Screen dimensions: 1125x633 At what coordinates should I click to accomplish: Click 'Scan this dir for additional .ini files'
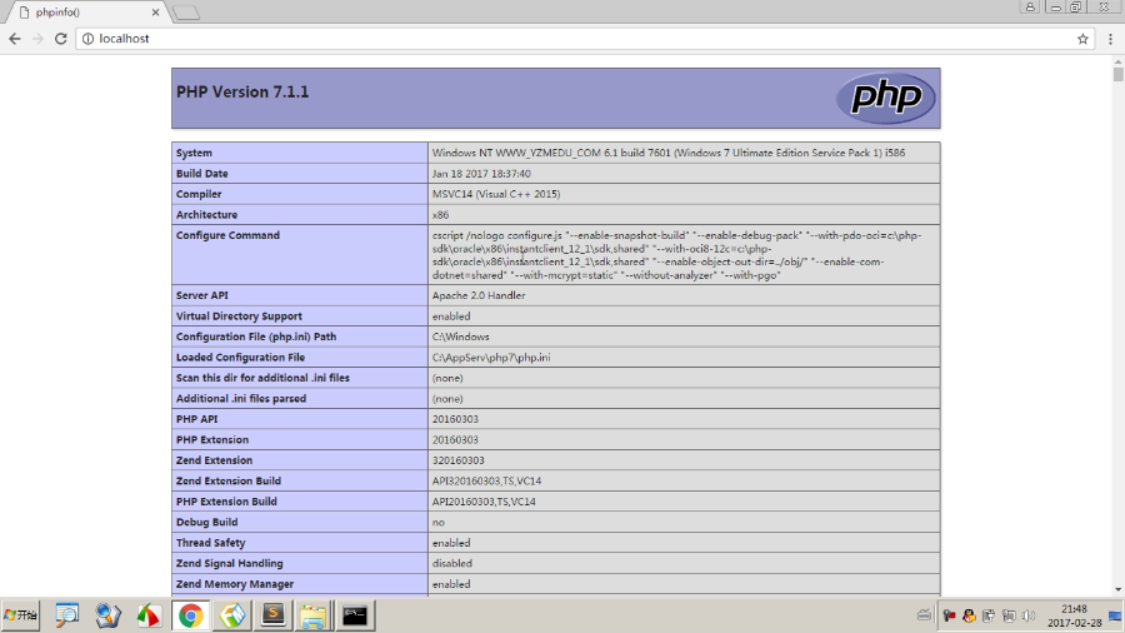(x=263, y=378)
